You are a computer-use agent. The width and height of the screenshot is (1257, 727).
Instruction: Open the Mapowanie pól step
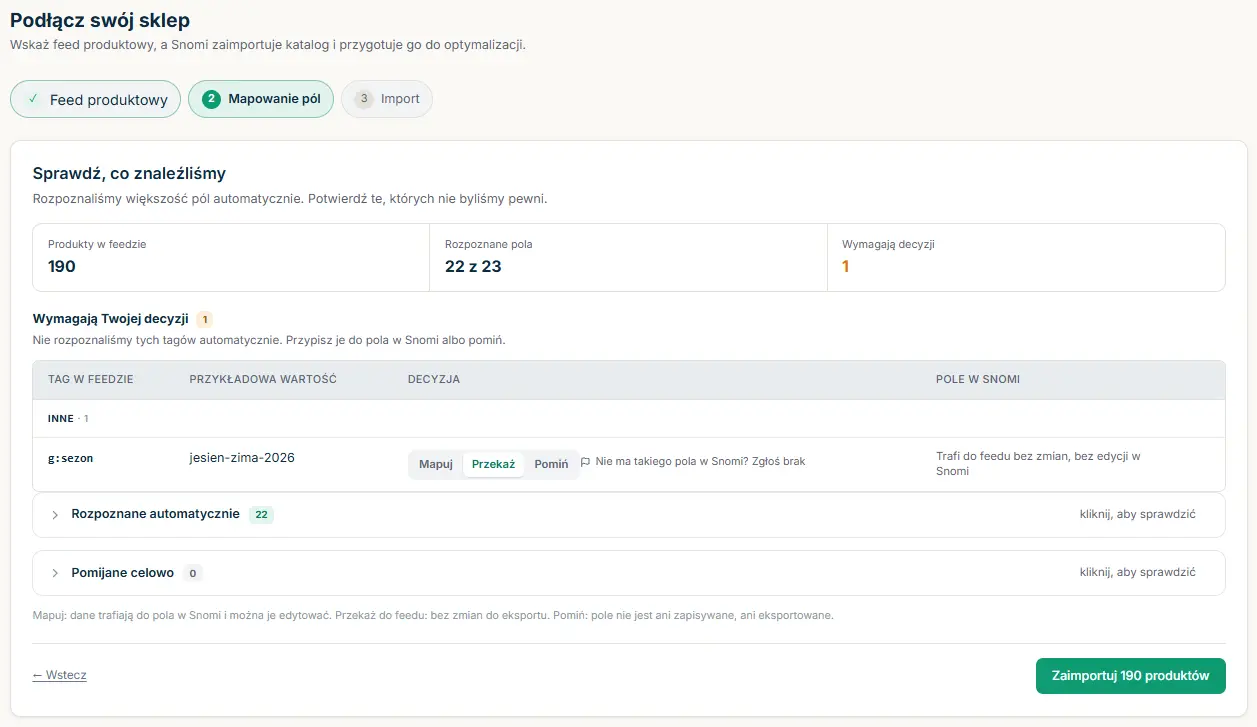pyautogui.click(x=261, y=99)
